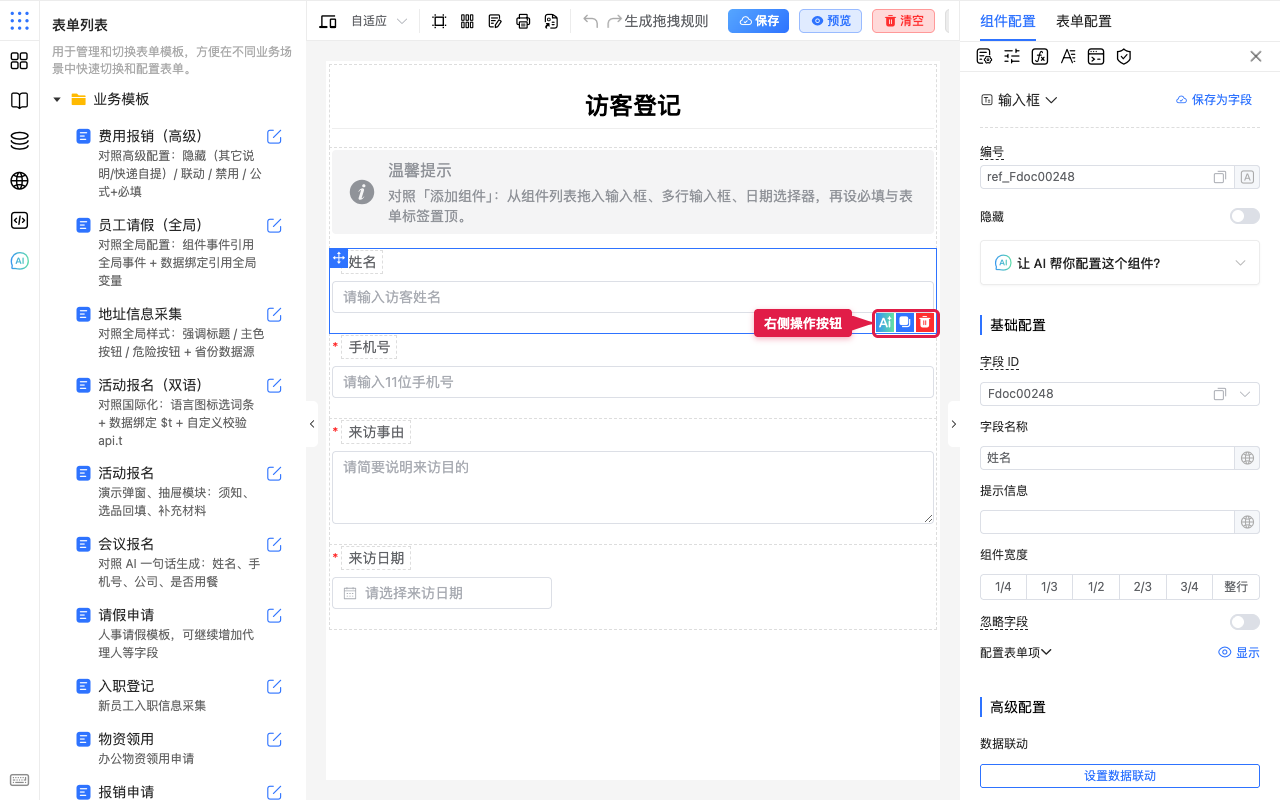Click the globe icon next to 字段名称
The height and width of the screenshot is (800, 1280).
click(1247, 458)
